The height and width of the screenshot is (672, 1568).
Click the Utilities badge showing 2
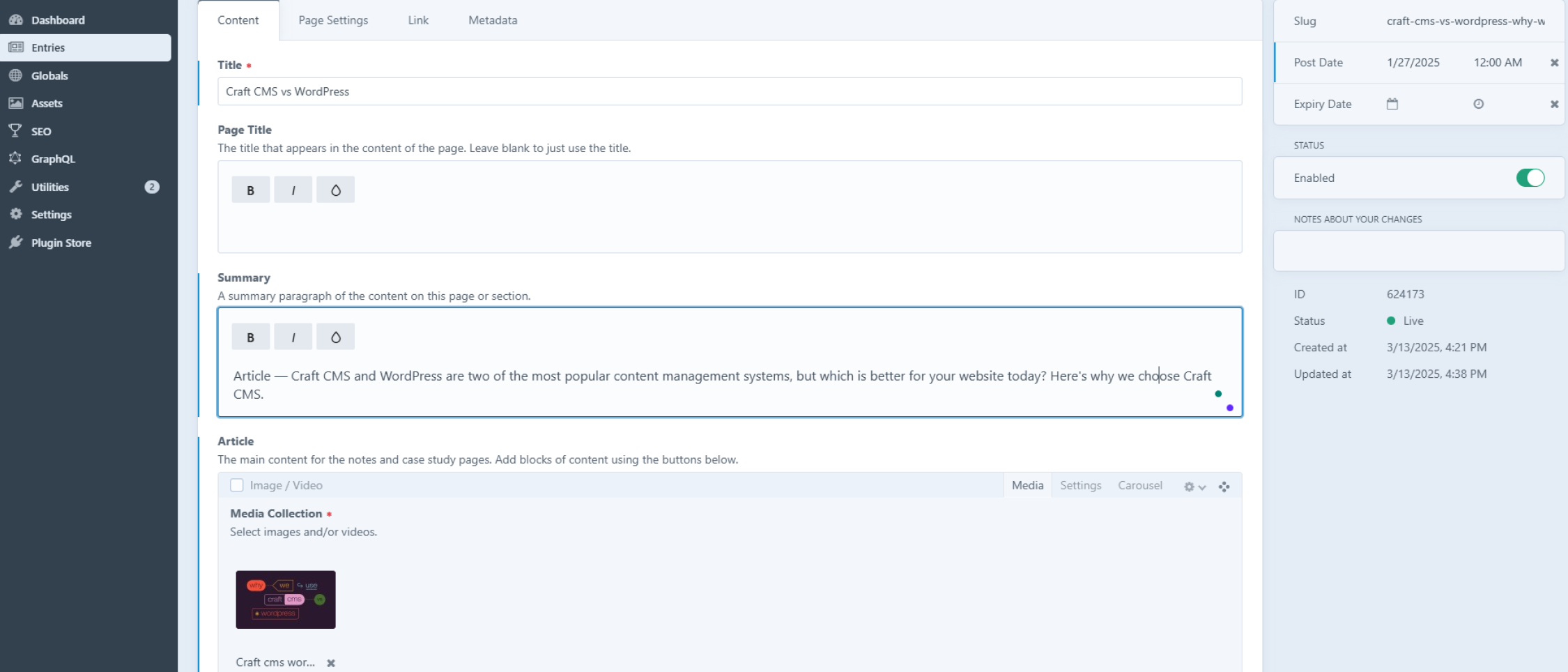coord(151,187)
